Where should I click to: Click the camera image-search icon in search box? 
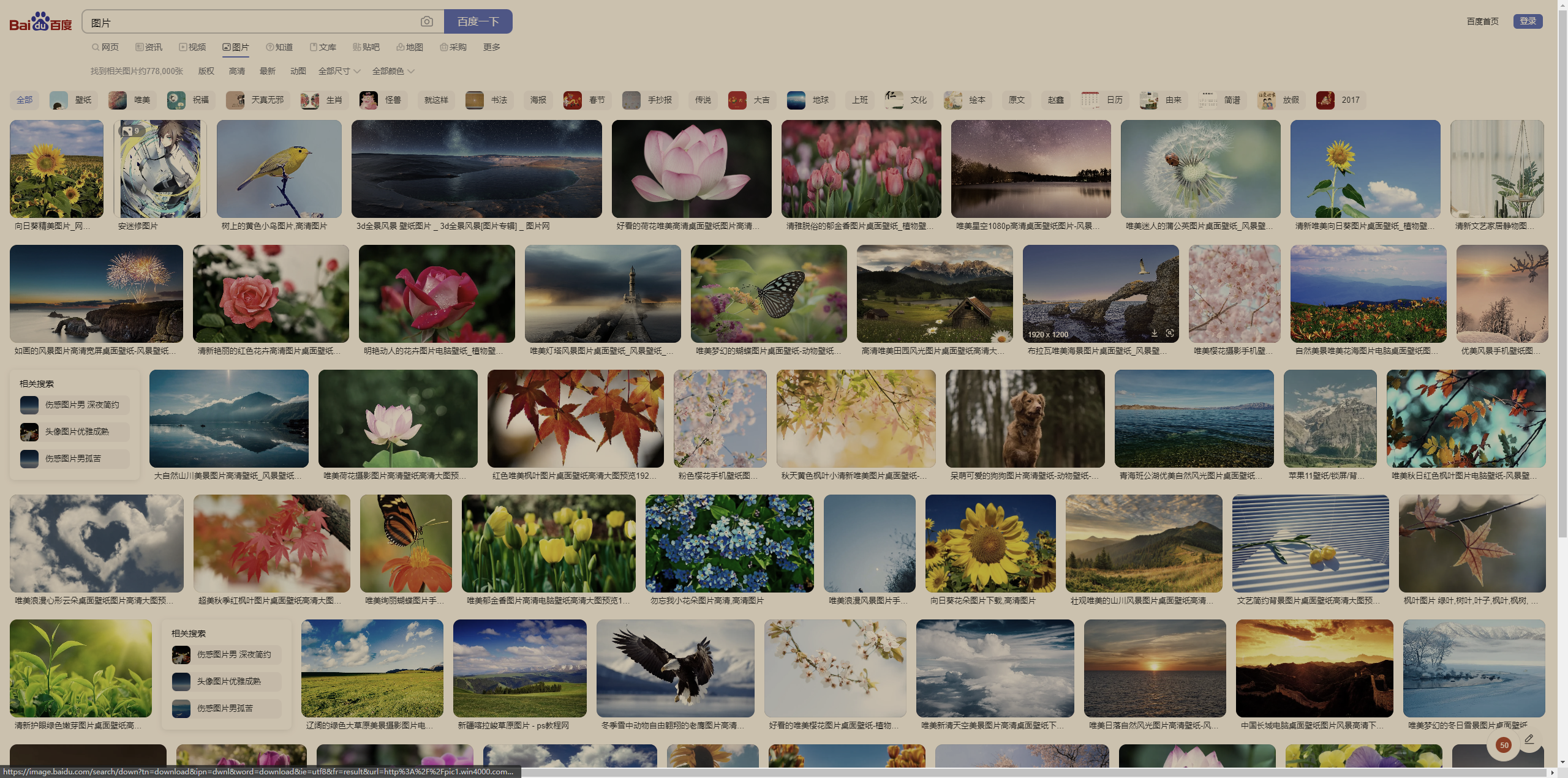pyautogui.click(x=426, y=22)
